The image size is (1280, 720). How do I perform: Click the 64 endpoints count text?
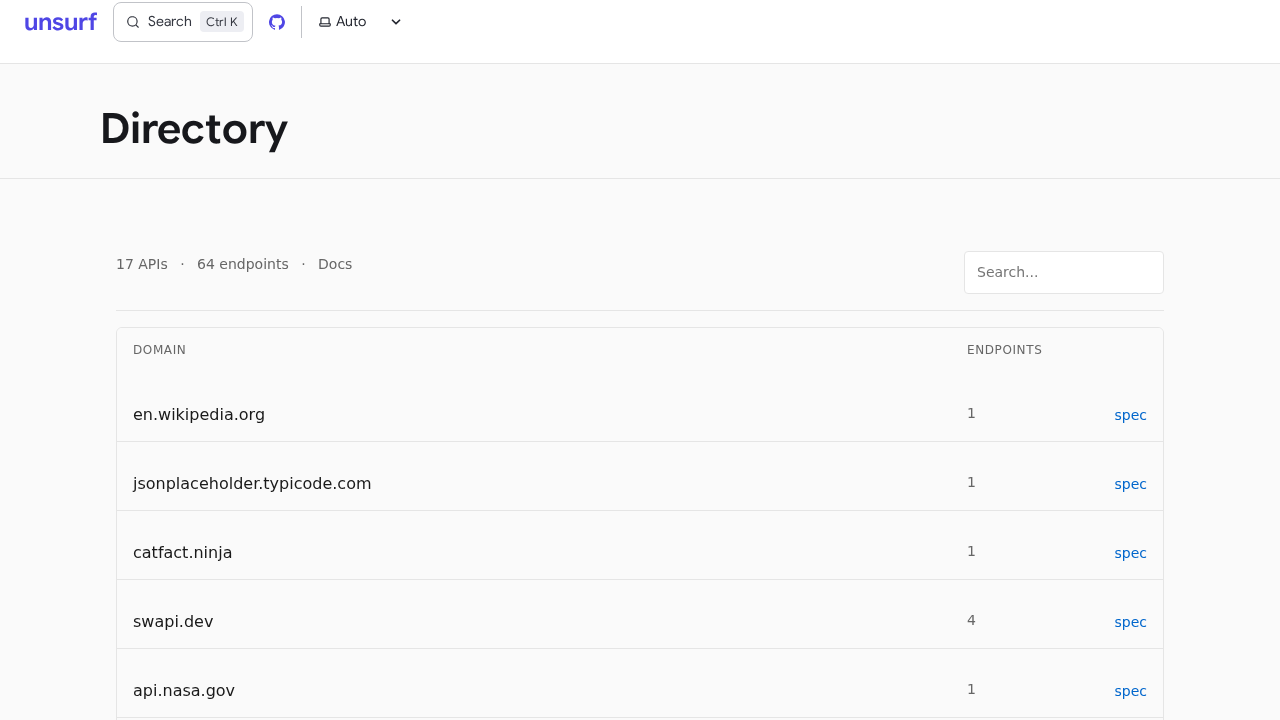point(243,264)
